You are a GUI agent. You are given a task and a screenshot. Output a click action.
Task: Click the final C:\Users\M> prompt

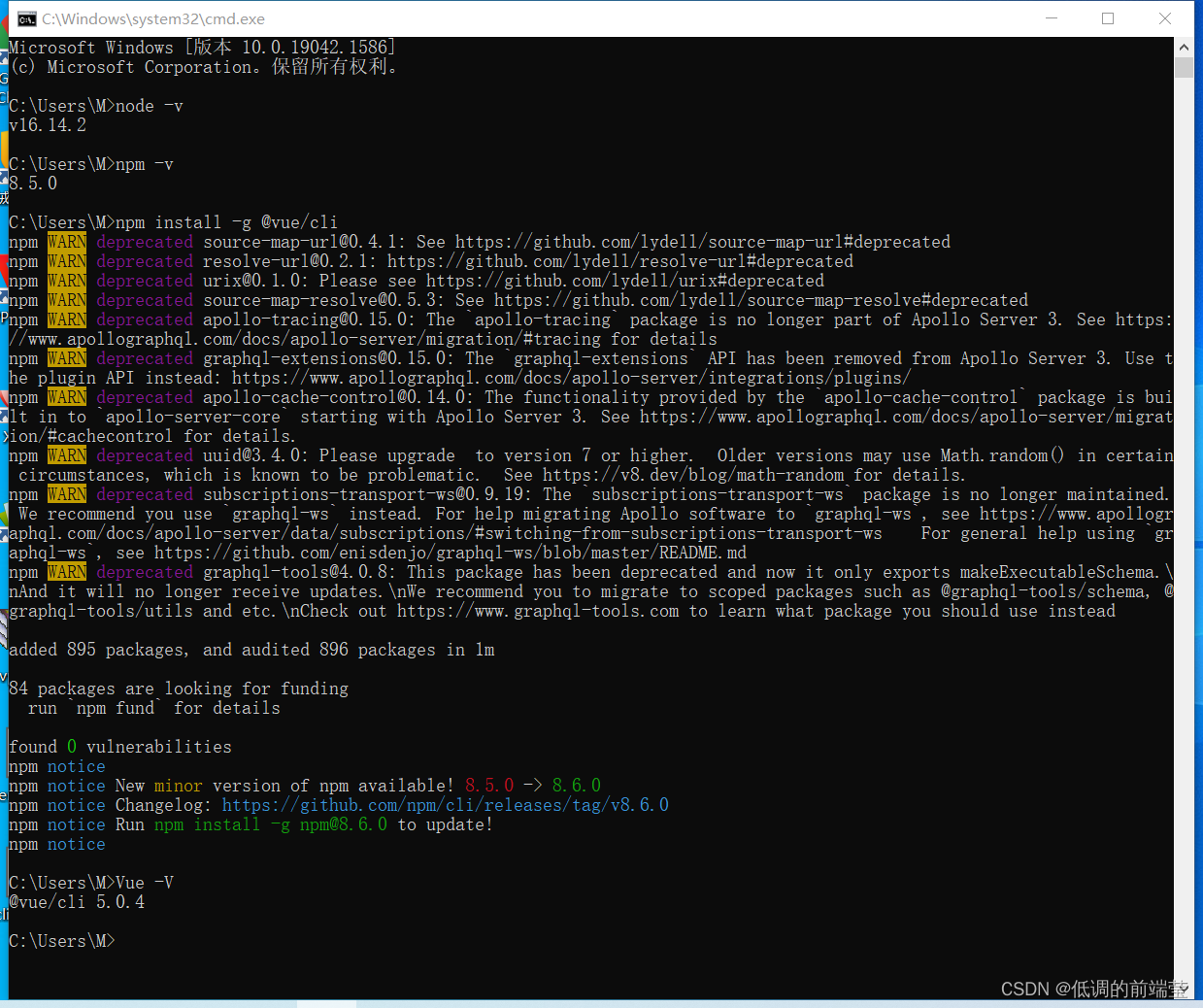pyautogui.click(x=62, y=941)
